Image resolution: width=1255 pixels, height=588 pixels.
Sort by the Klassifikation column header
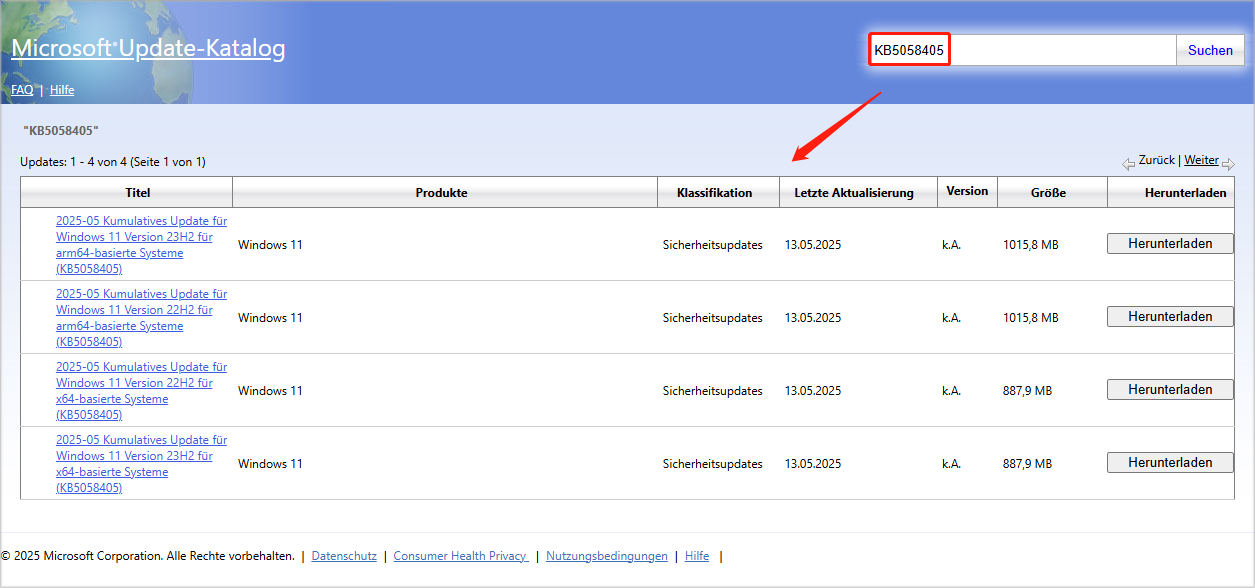[714, 193]
